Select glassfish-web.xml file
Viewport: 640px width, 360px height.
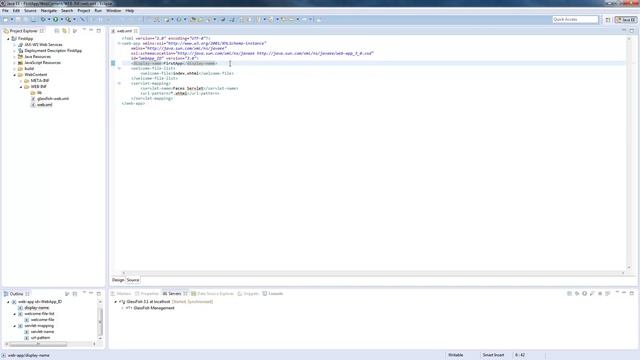(53, 99)
